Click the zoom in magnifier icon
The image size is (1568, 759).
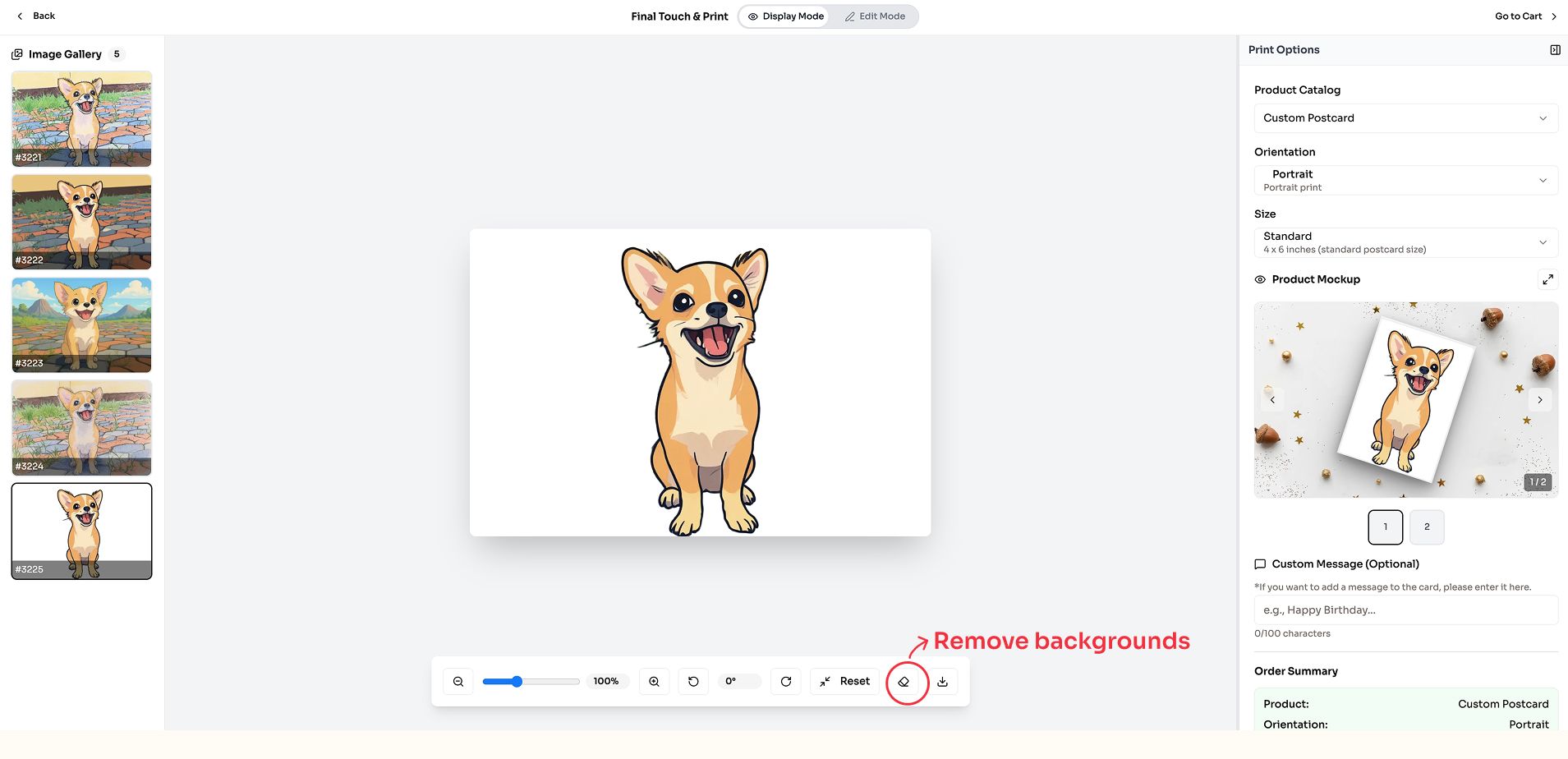654,682
